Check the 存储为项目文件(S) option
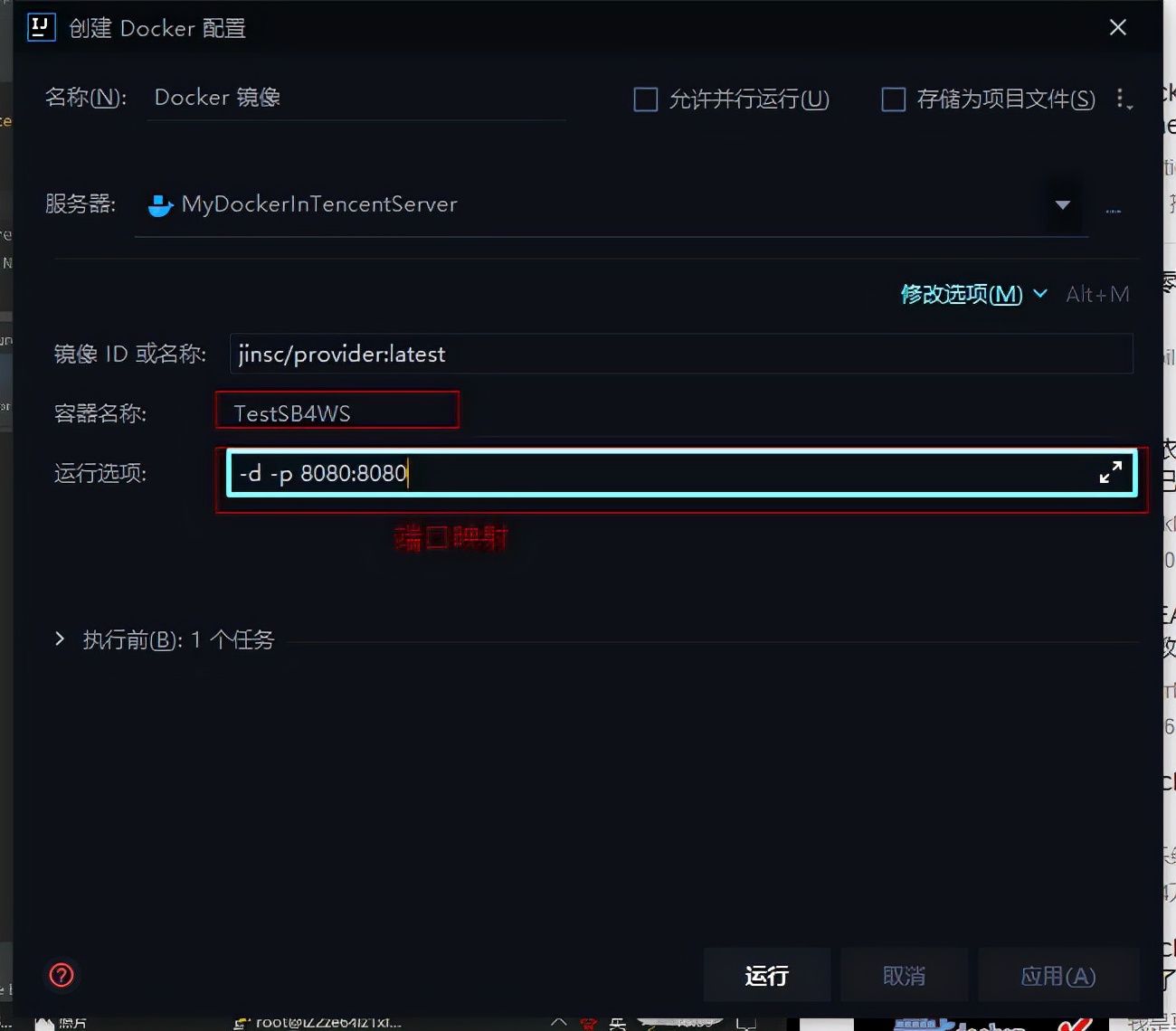This screenshot has width=1176, height=1031. click(893, 99)
